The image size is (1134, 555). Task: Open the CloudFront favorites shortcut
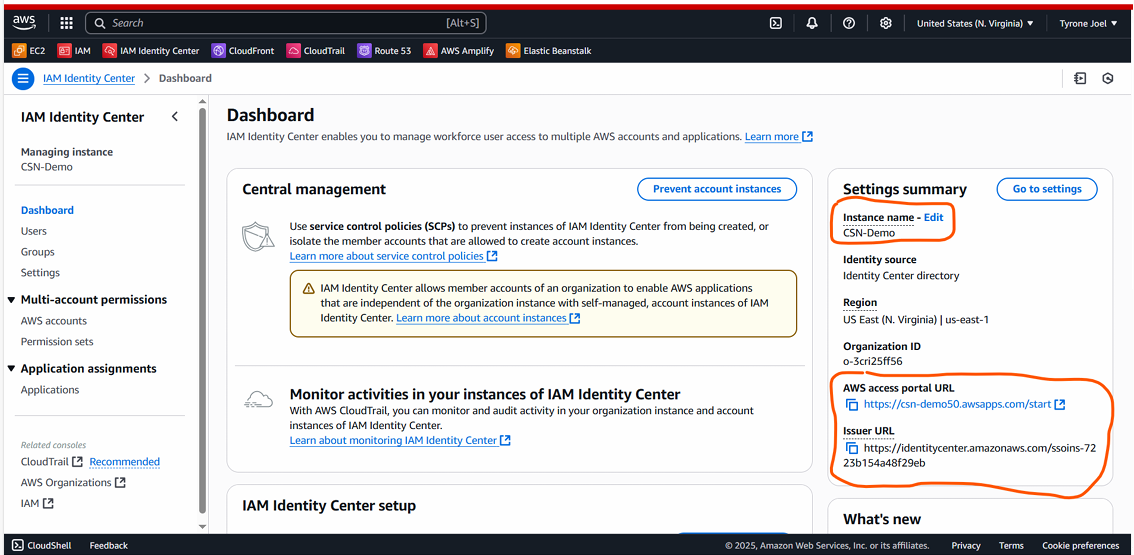pyautogui.click(x=244, y=51)
